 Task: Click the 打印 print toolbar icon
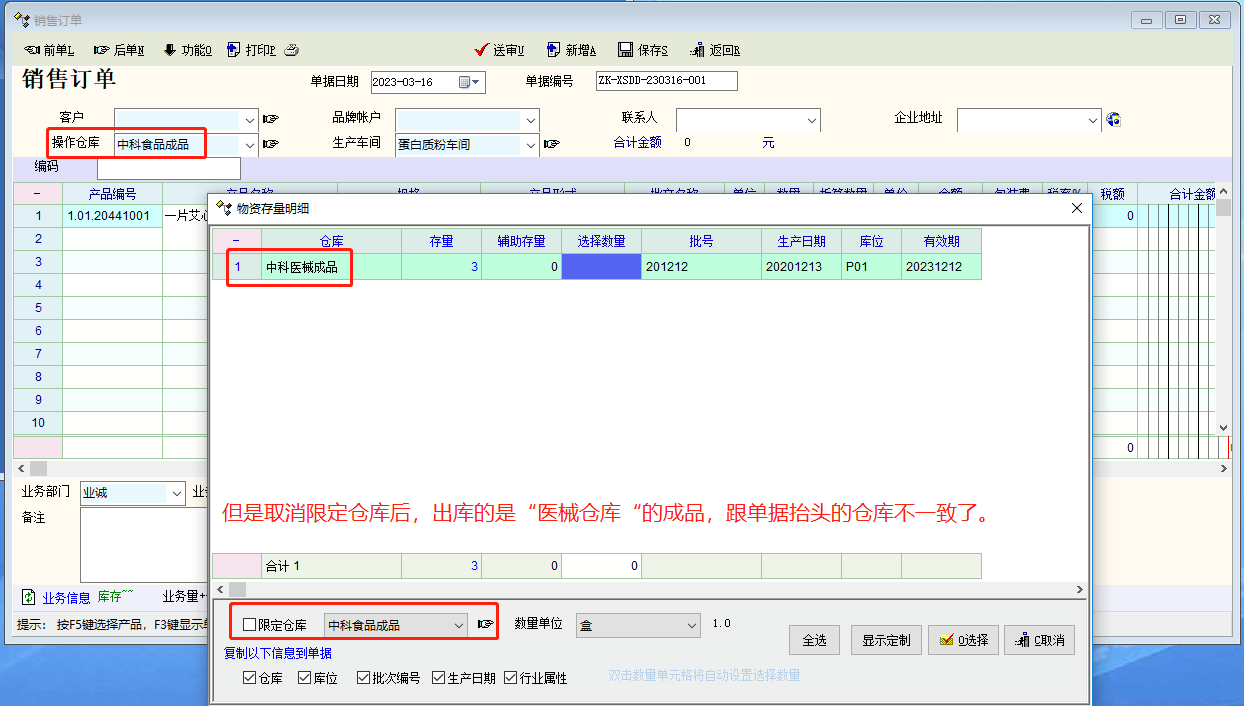[x=234, y=50]
